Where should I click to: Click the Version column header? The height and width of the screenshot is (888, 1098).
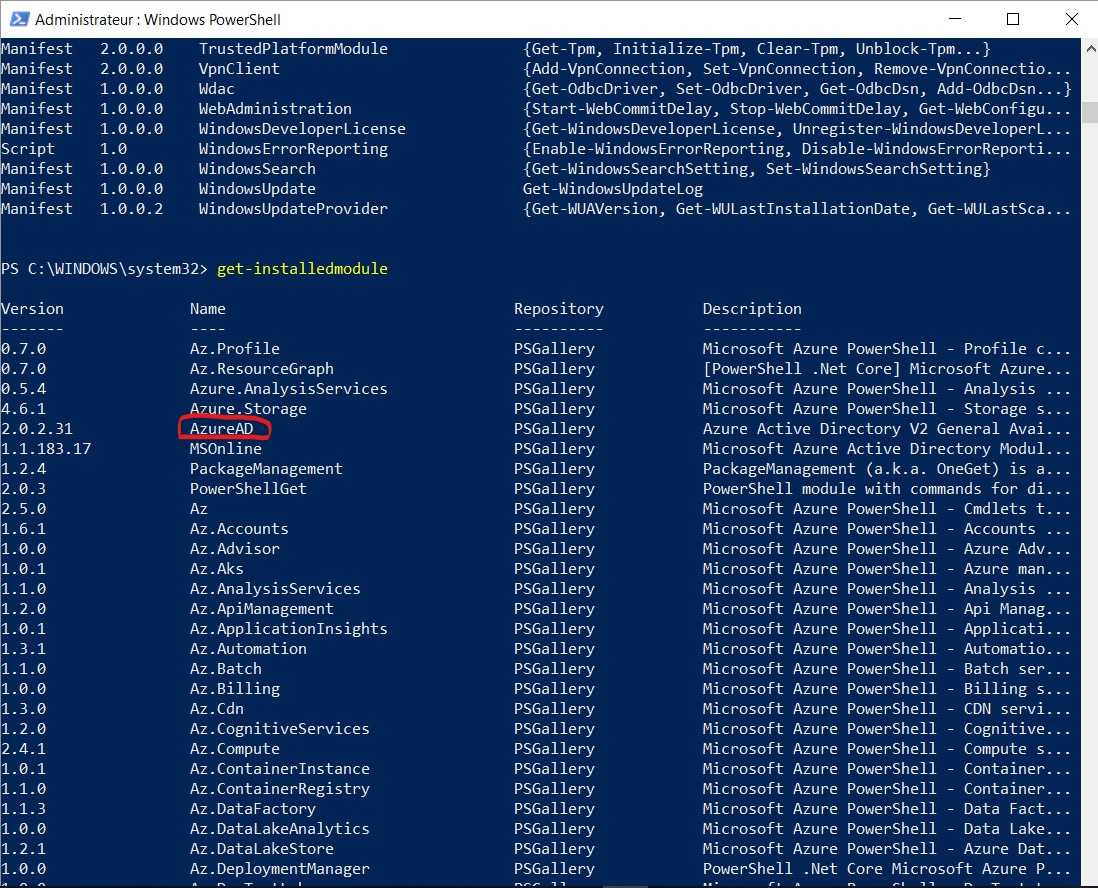coord(32,309)
